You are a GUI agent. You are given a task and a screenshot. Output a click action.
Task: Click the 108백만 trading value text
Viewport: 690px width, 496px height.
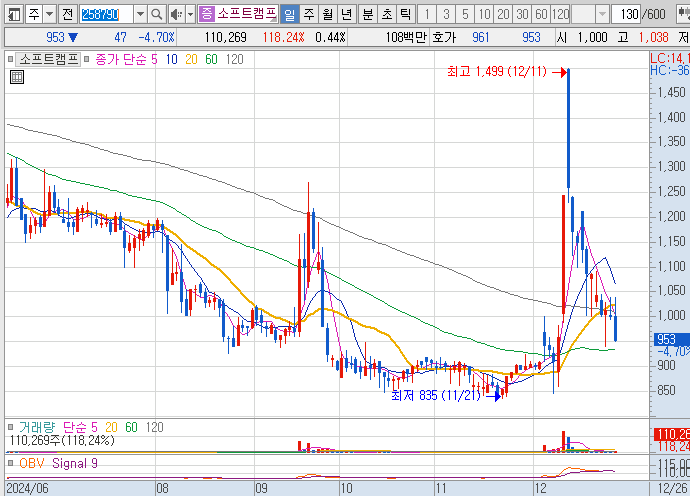click(x=406, y=37)
